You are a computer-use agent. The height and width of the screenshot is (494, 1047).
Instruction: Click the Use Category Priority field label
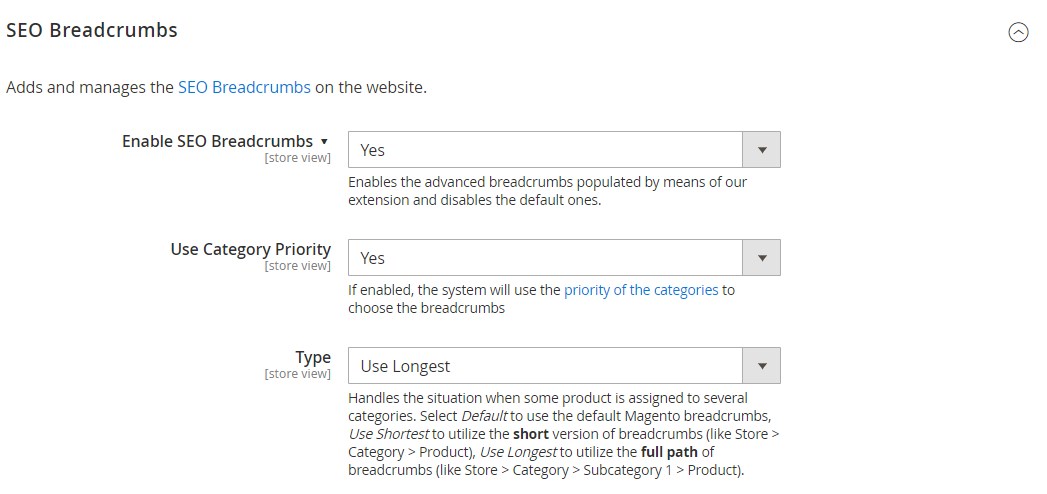[x=250, y=249]
